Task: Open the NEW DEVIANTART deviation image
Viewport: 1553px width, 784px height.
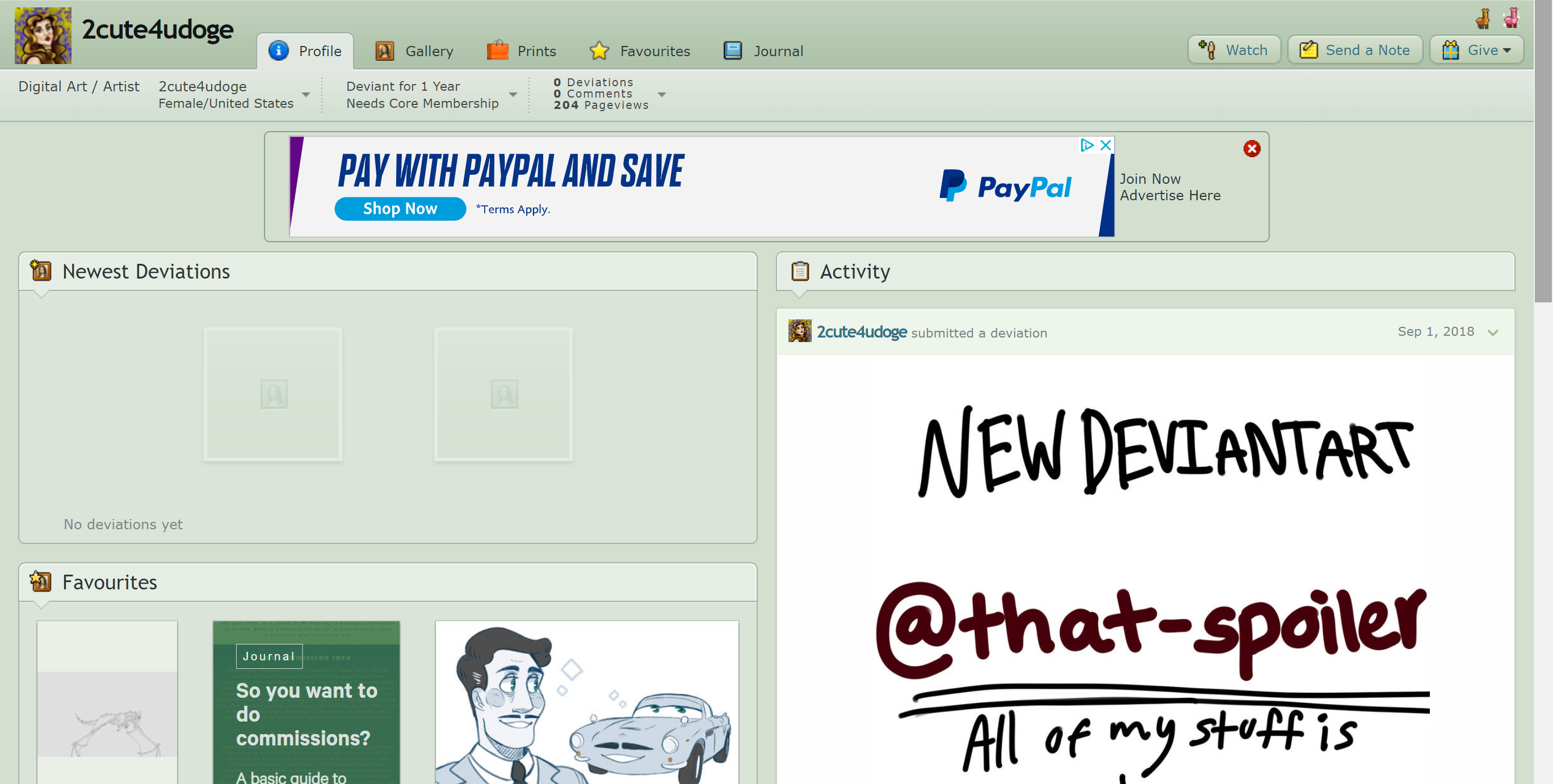Action: pyautogui.click(x=1145, y=570)
